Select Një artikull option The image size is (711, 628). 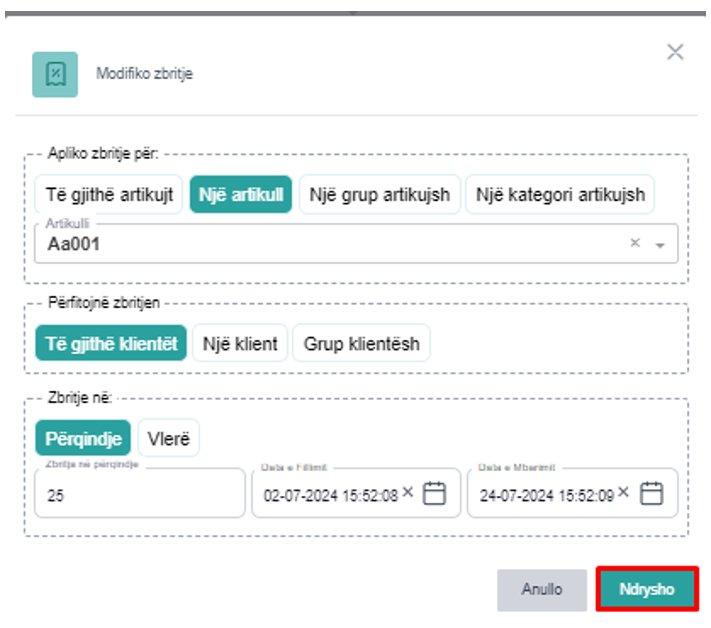(241, 194)
